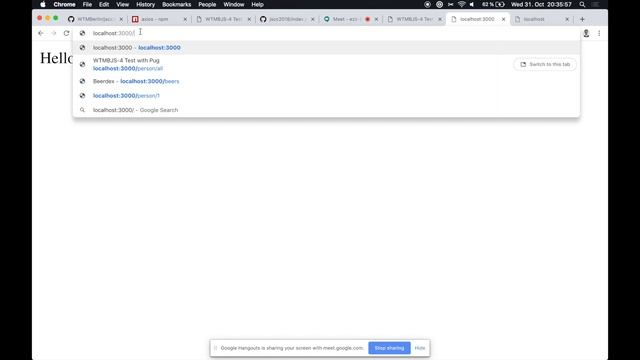Open a new tab with plus button
The image size is (640, 360).
pyautogui.click(x=582, y=19)
